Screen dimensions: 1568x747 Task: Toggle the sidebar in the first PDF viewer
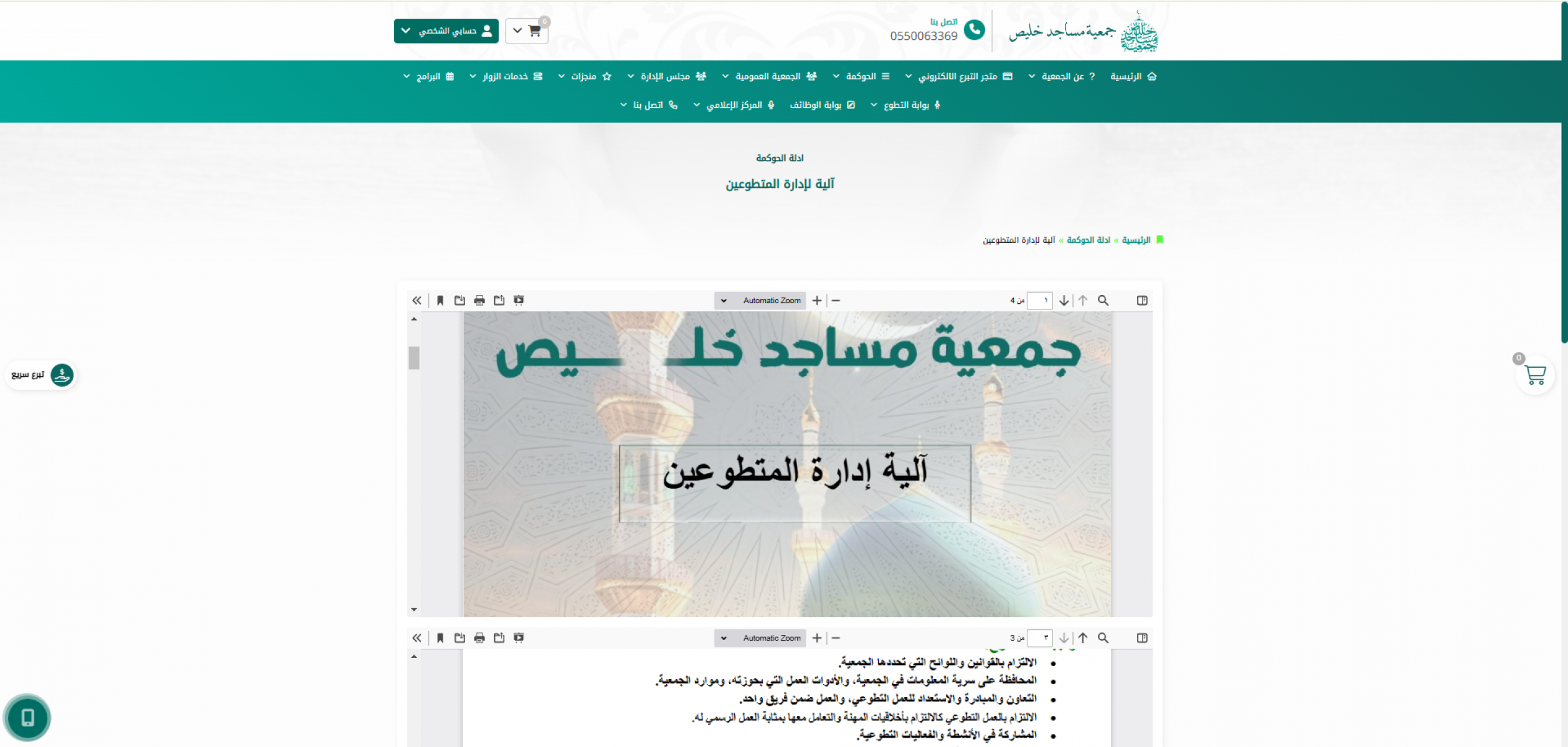(1142, 301)
